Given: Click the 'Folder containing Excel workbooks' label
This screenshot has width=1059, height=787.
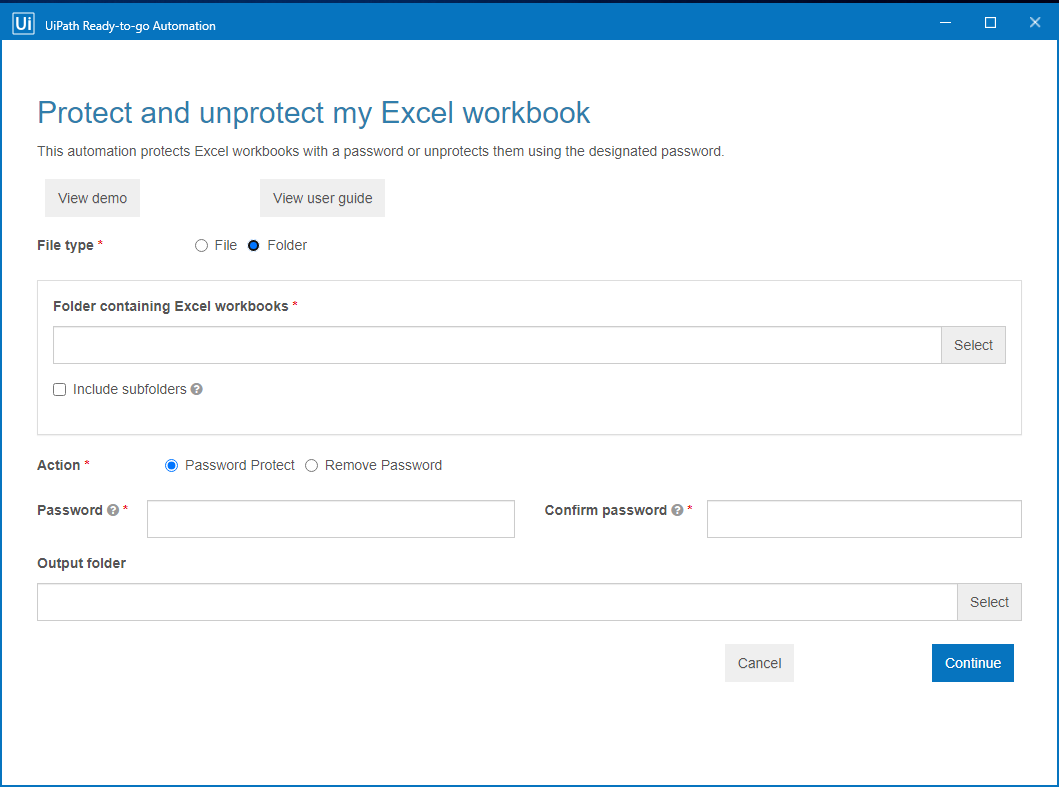Looking at the screenshot, I should (171, 306).
